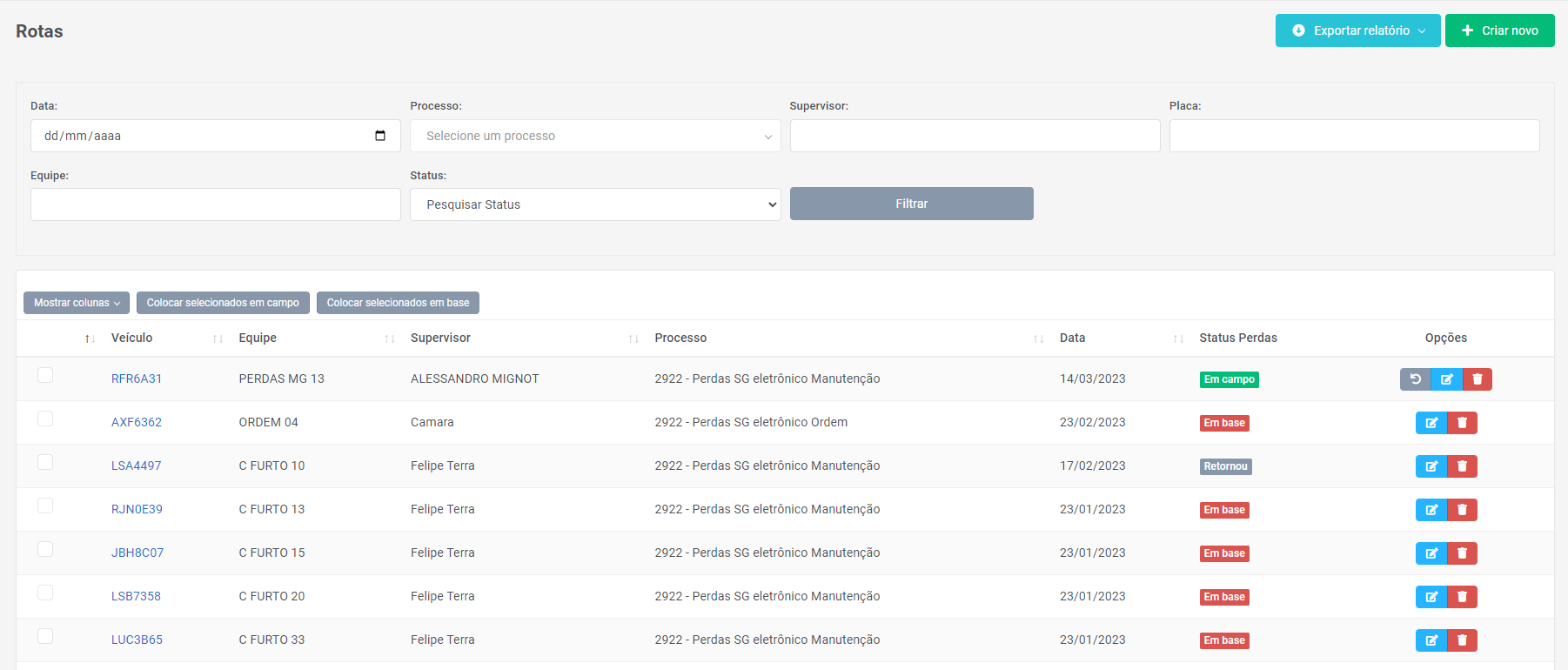Select the checkbox for LSA4497 row
The height and width of the screenshot is (670, 1568).
pyautogui.click(x=45, y=462)
